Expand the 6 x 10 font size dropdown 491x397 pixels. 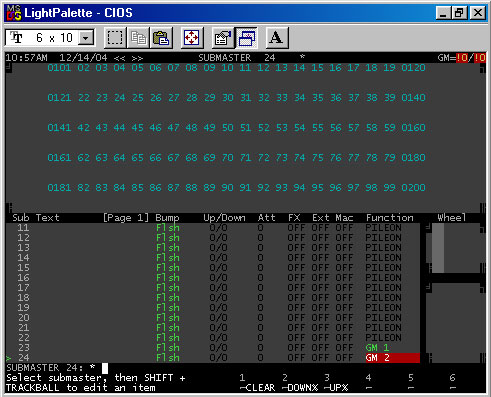[86, 38]
